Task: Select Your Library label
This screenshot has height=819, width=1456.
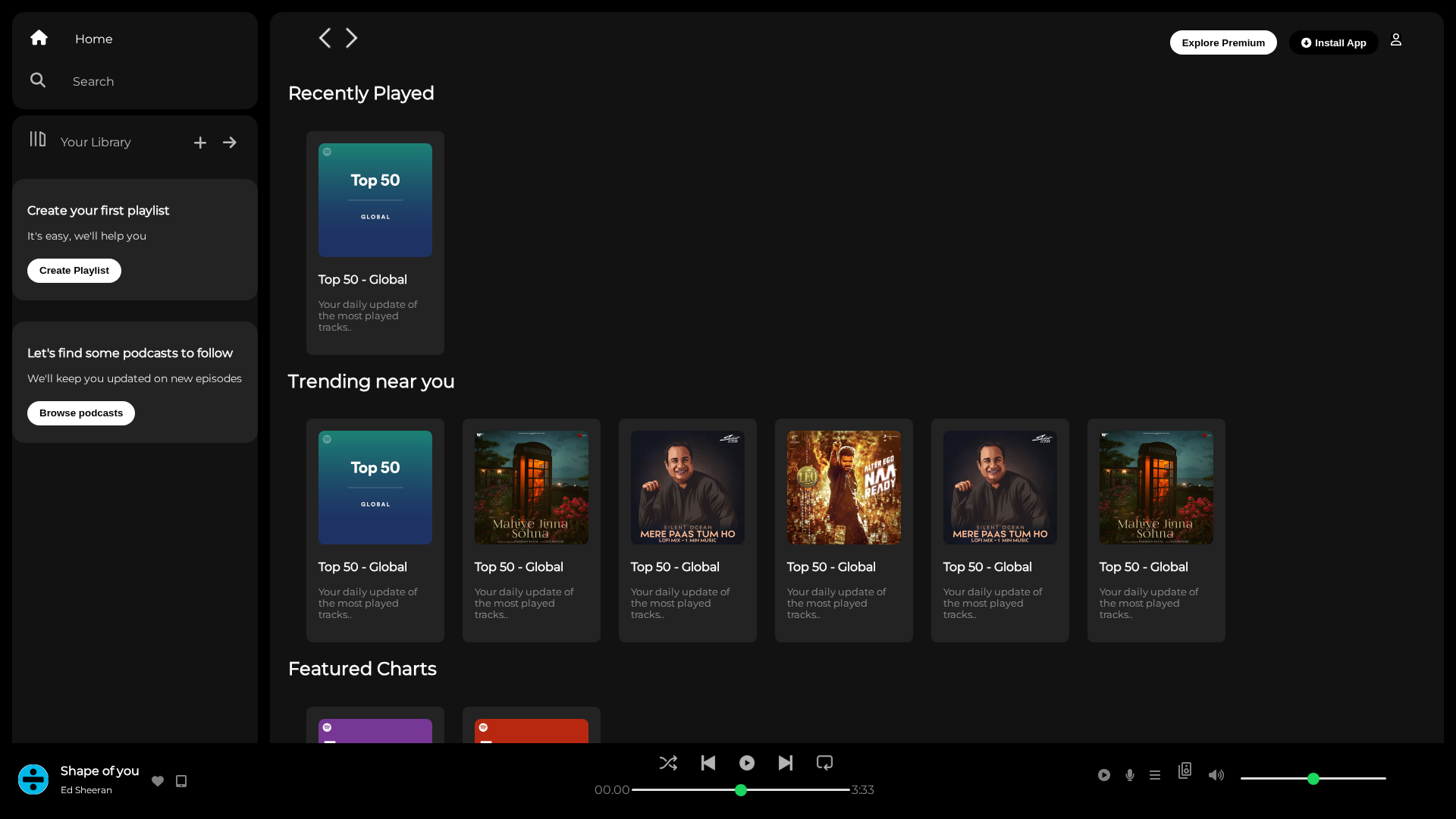Action: (x=96, y=143)
